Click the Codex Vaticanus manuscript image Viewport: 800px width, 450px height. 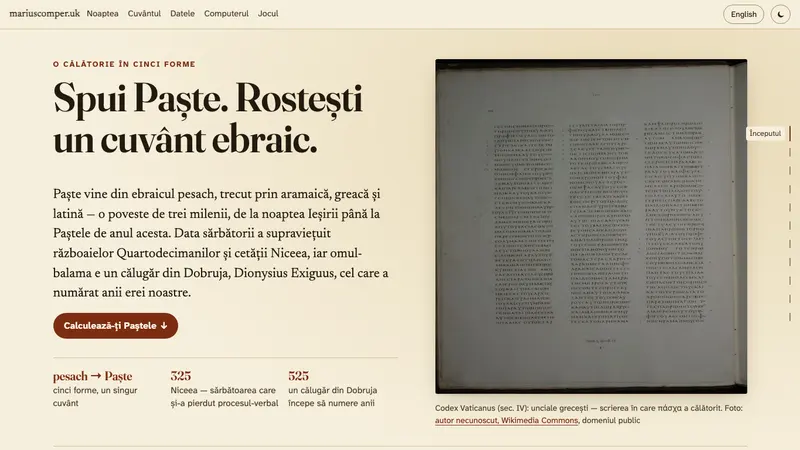[591, 226]
